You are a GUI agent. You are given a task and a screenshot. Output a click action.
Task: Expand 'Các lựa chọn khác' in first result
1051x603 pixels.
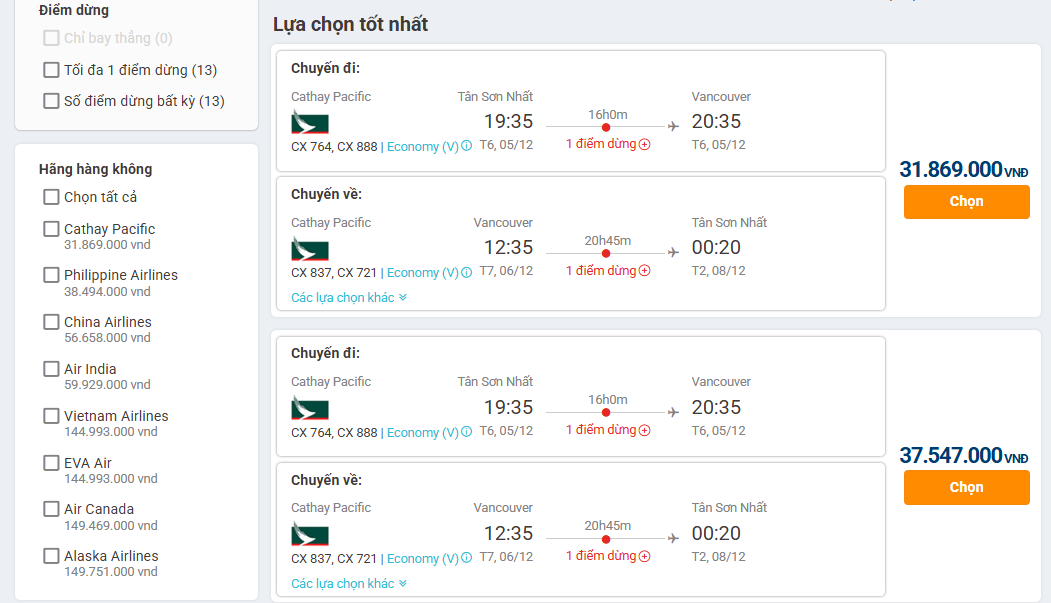(x=349, y=297)
